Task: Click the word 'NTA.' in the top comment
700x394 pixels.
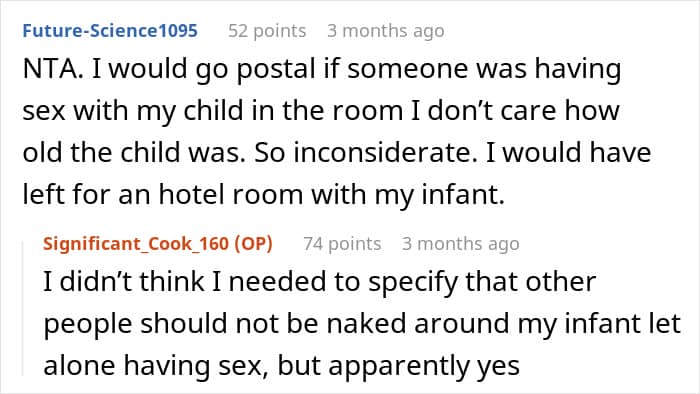Action: pyautogui.click(x=53, y=70)
